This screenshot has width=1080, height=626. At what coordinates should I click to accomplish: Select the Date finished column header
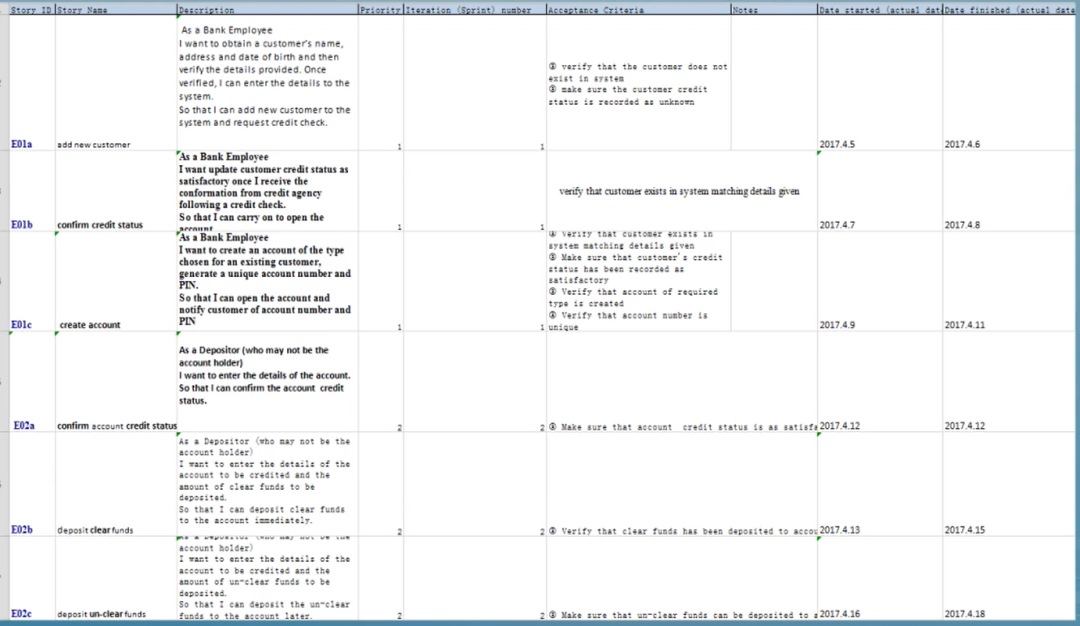tap(1008, 10)
